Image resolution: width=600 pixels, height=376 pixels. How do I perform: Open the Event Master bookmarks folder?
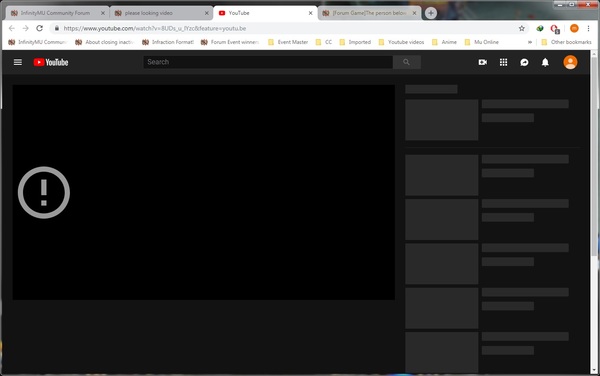pos(288,42)
